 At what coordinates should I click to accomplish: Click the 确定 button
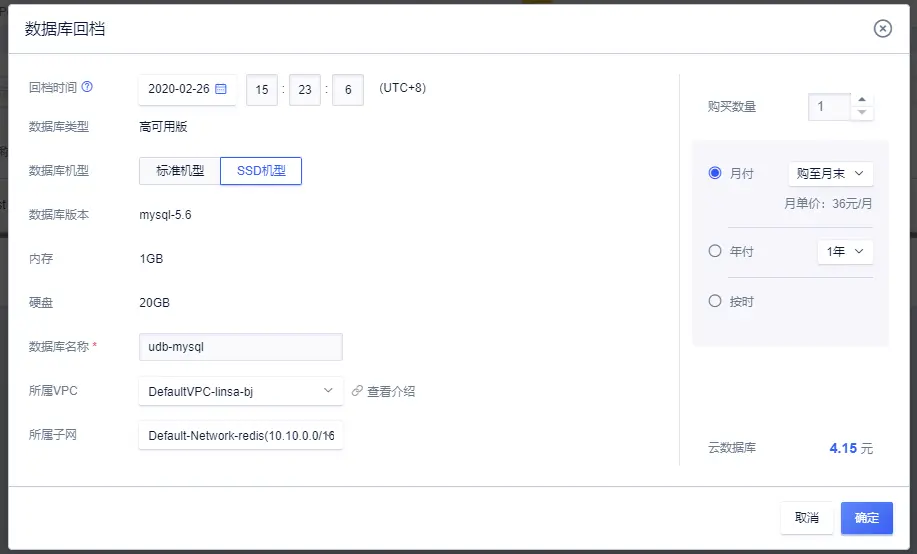(867, 518)
